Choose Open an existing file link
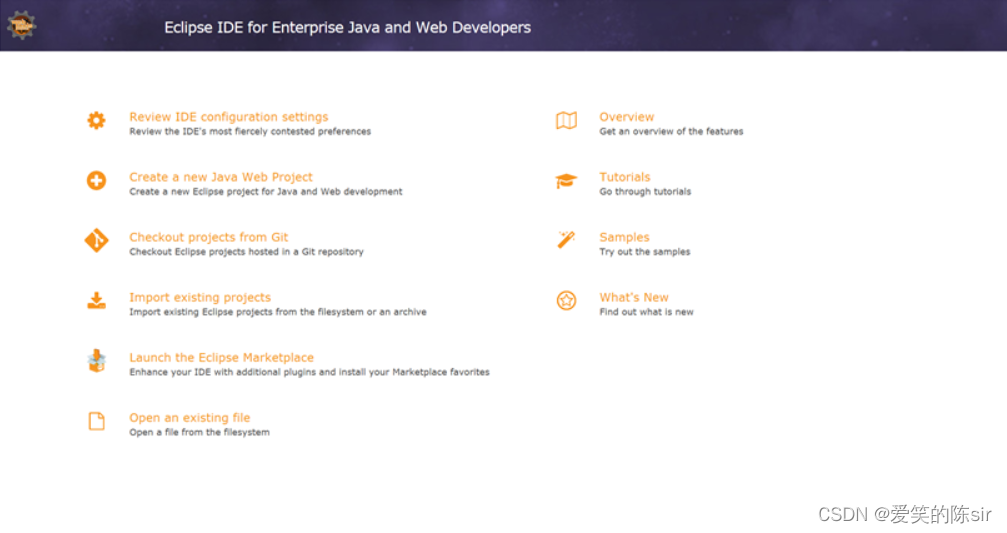This screenshot has height=533, width=1007. [189, 418]
